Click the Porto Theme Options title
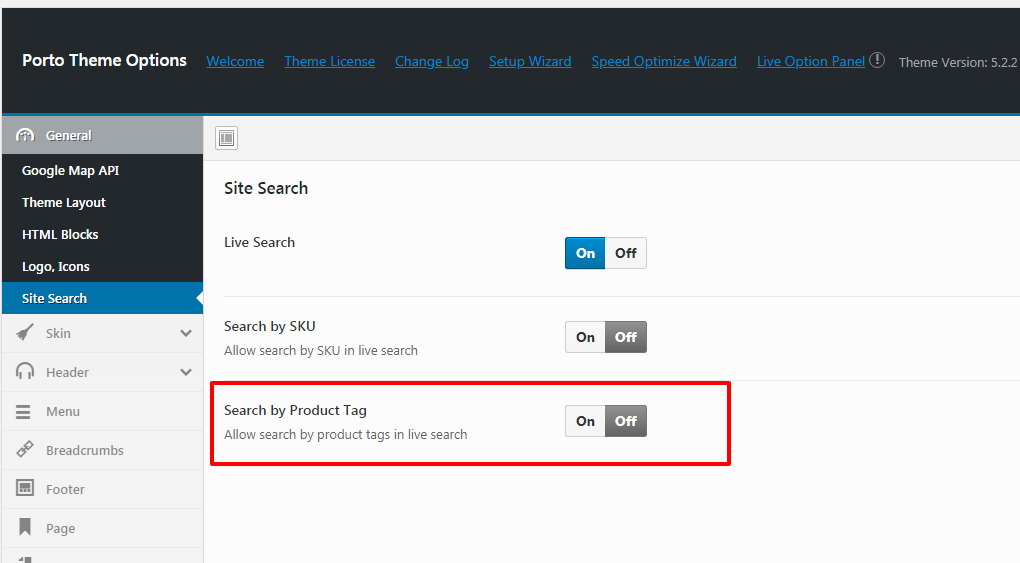 (104, 61)
